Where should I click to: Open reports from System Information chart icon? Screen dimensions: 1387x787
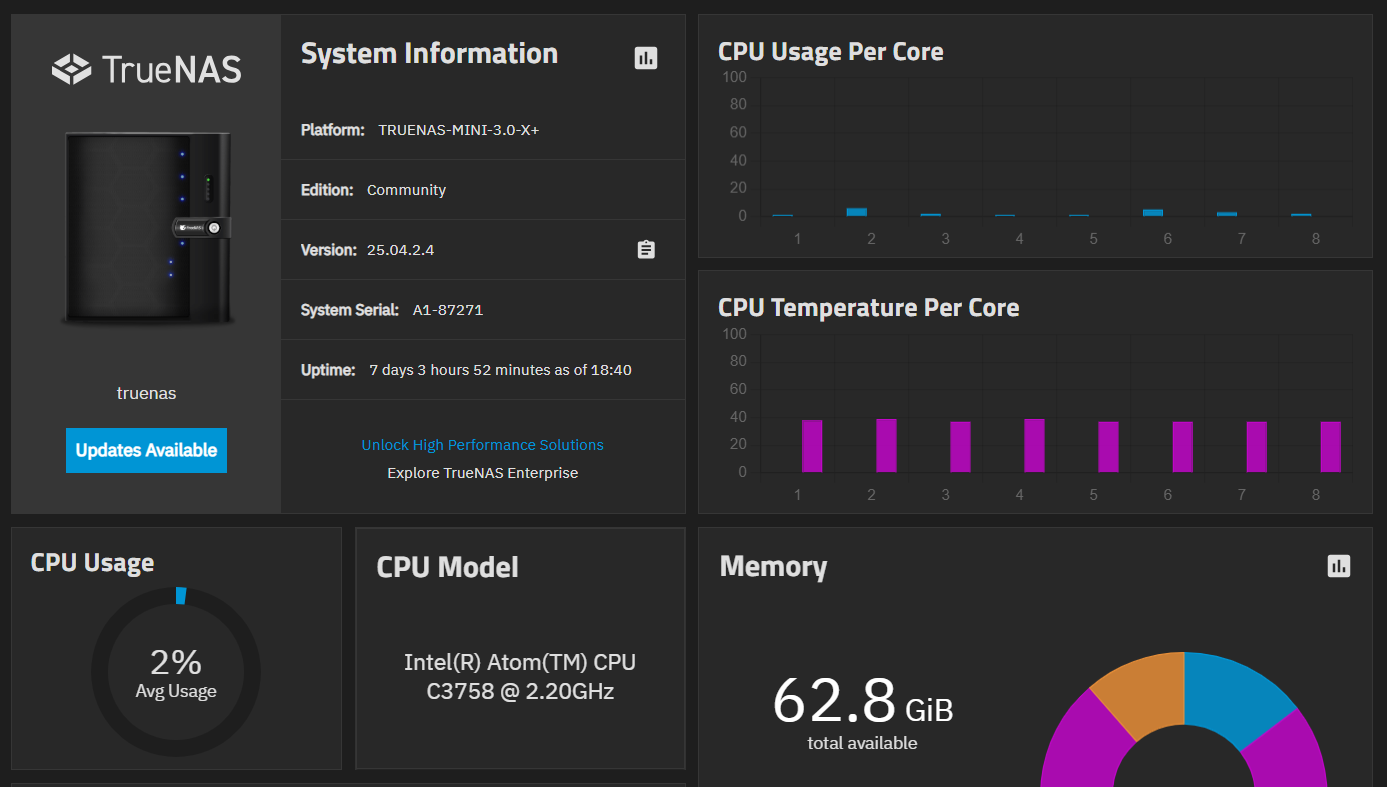tap(646, 58)
